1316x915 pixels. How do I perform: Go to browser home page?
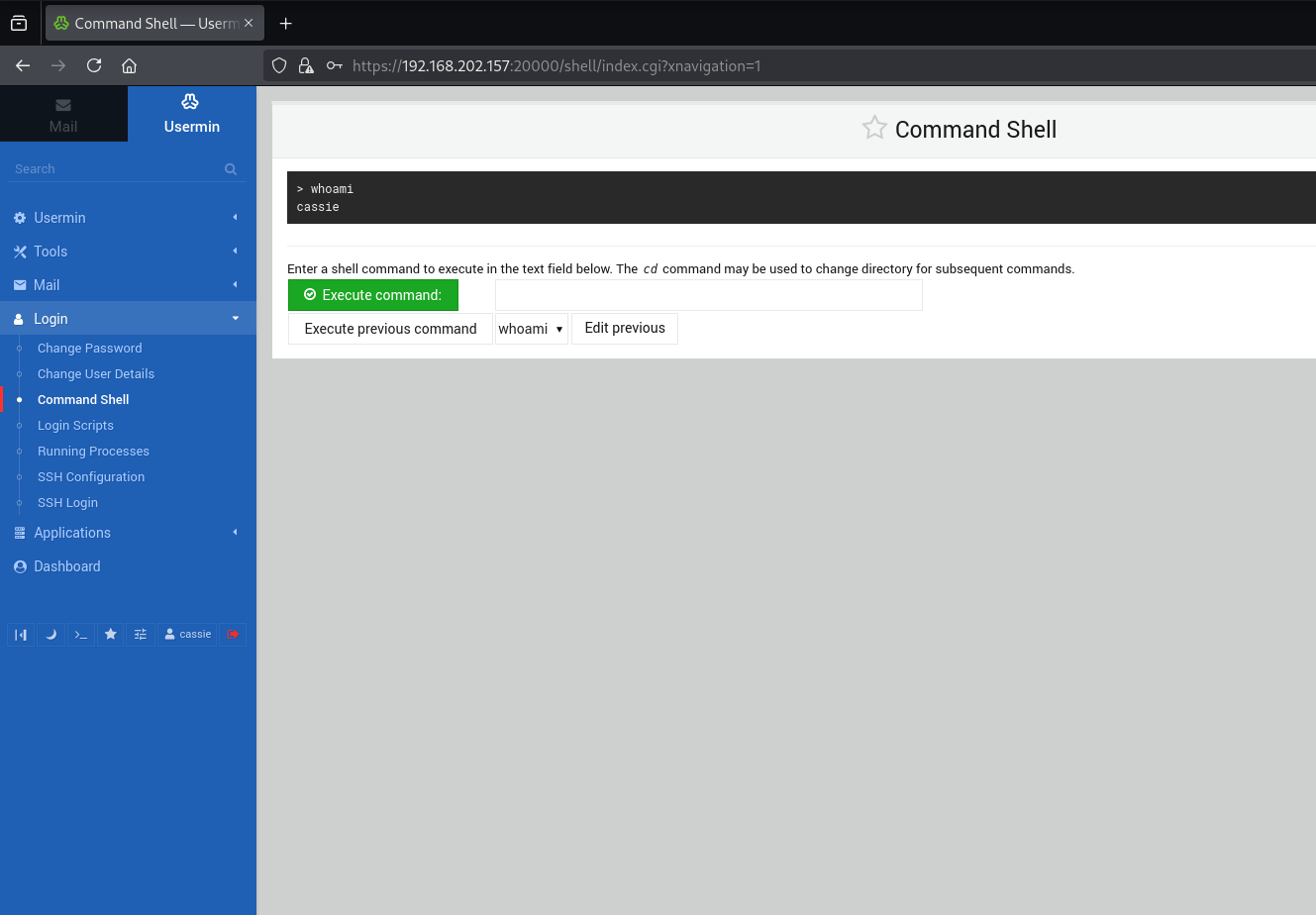click(x=129, y=65)
